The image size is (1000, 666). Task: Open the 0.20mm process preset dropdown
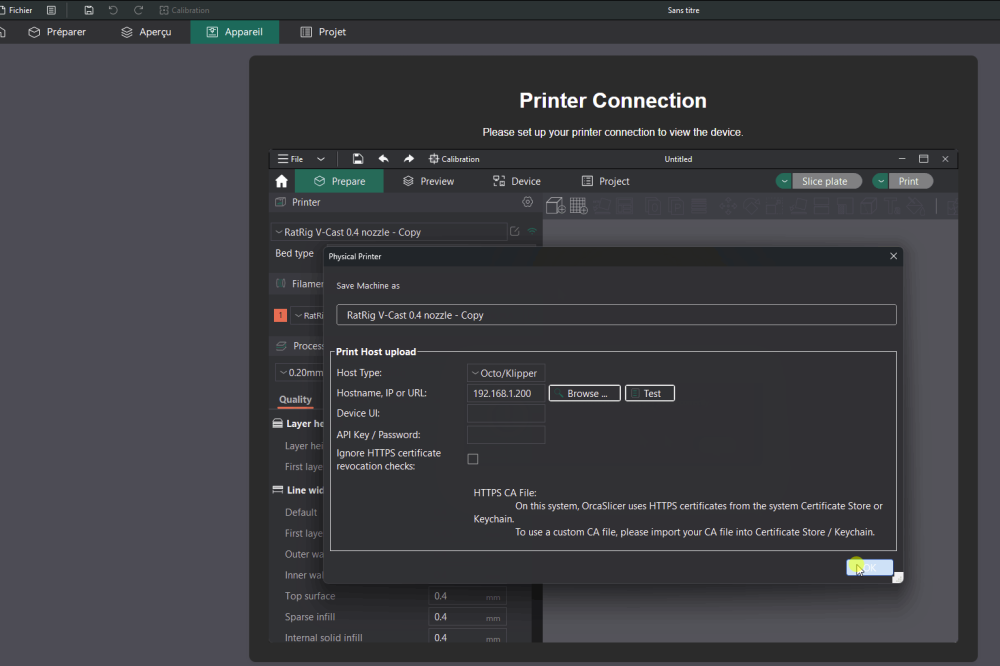pyautogui.click(x=300, y=373)
